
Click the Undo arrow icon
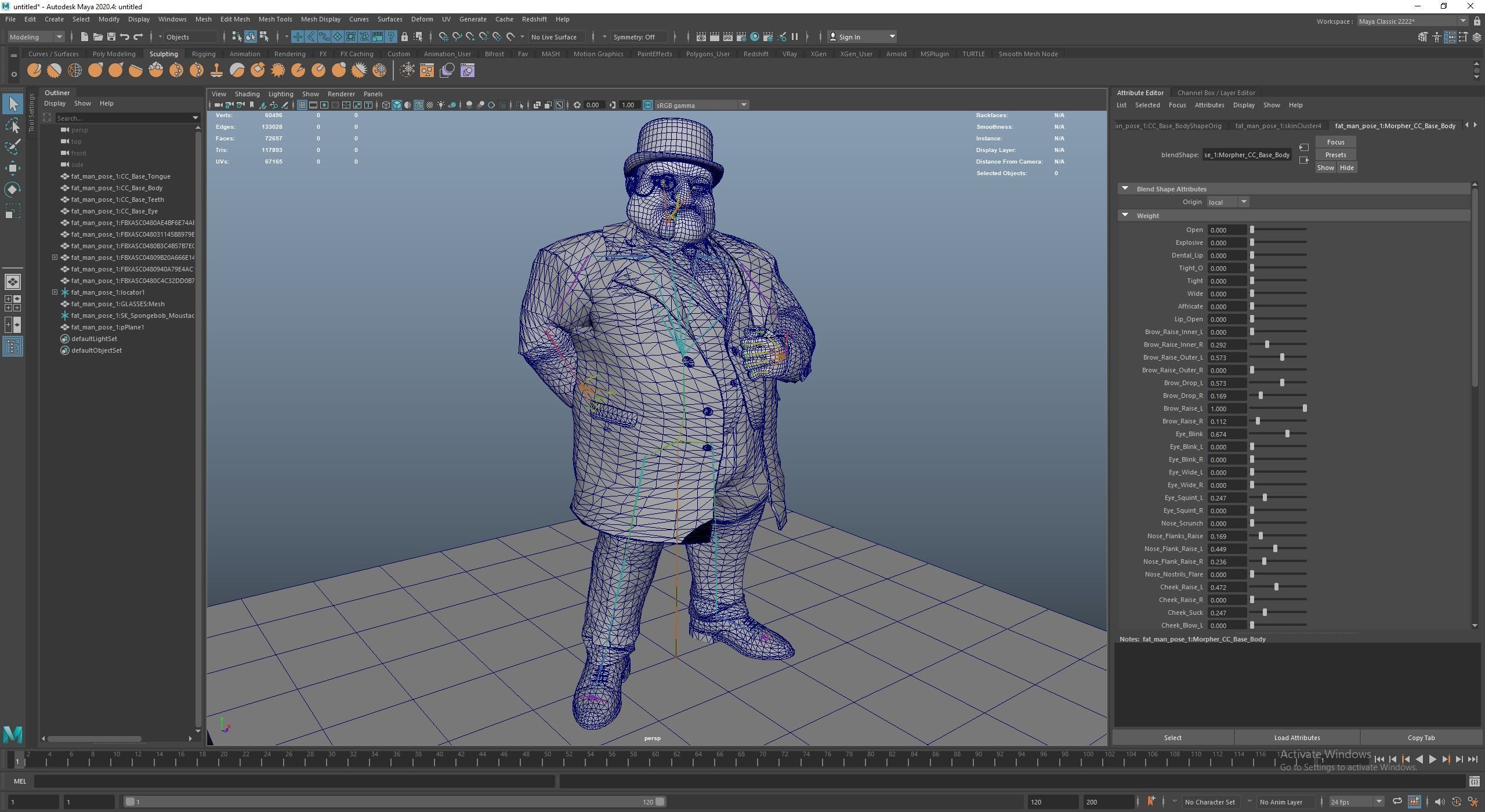pyautogui.click(x=125, y=37)
